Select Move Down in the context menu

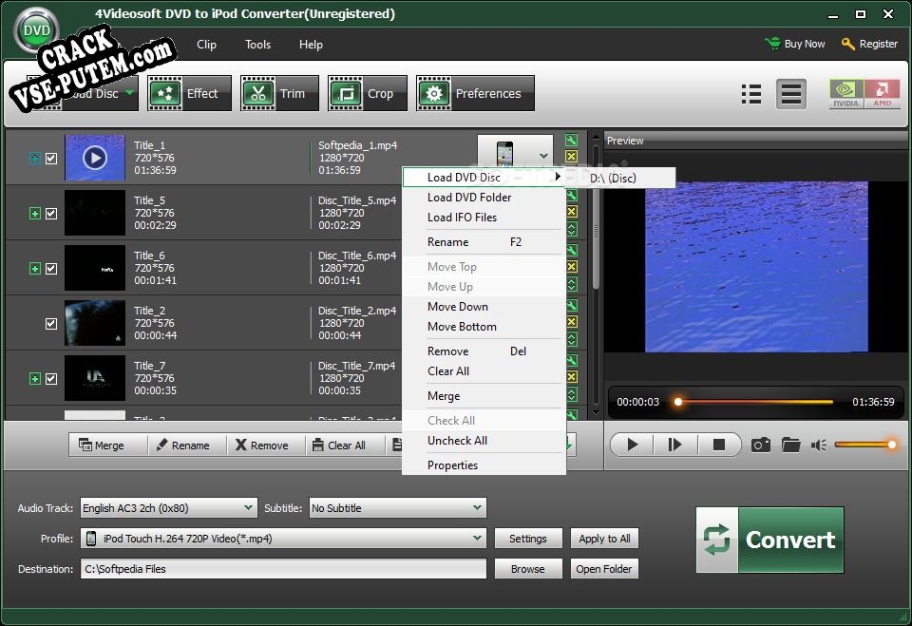[484, 307]
